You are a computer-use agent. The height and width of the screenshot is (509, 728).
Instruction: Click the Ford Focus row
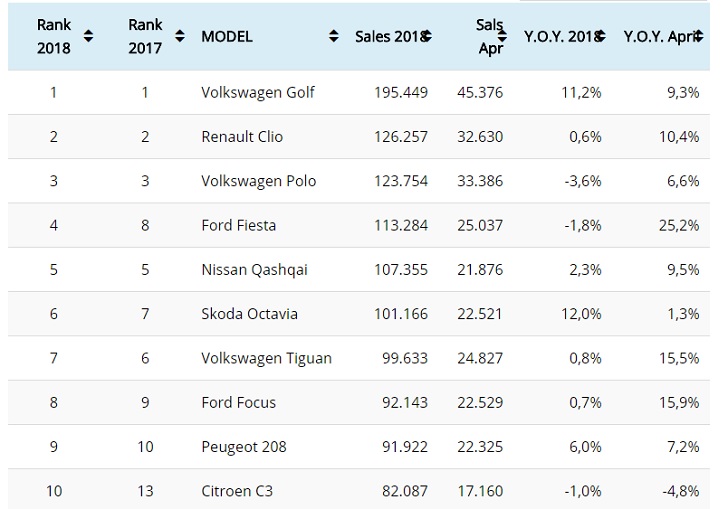tap(238, 402)
